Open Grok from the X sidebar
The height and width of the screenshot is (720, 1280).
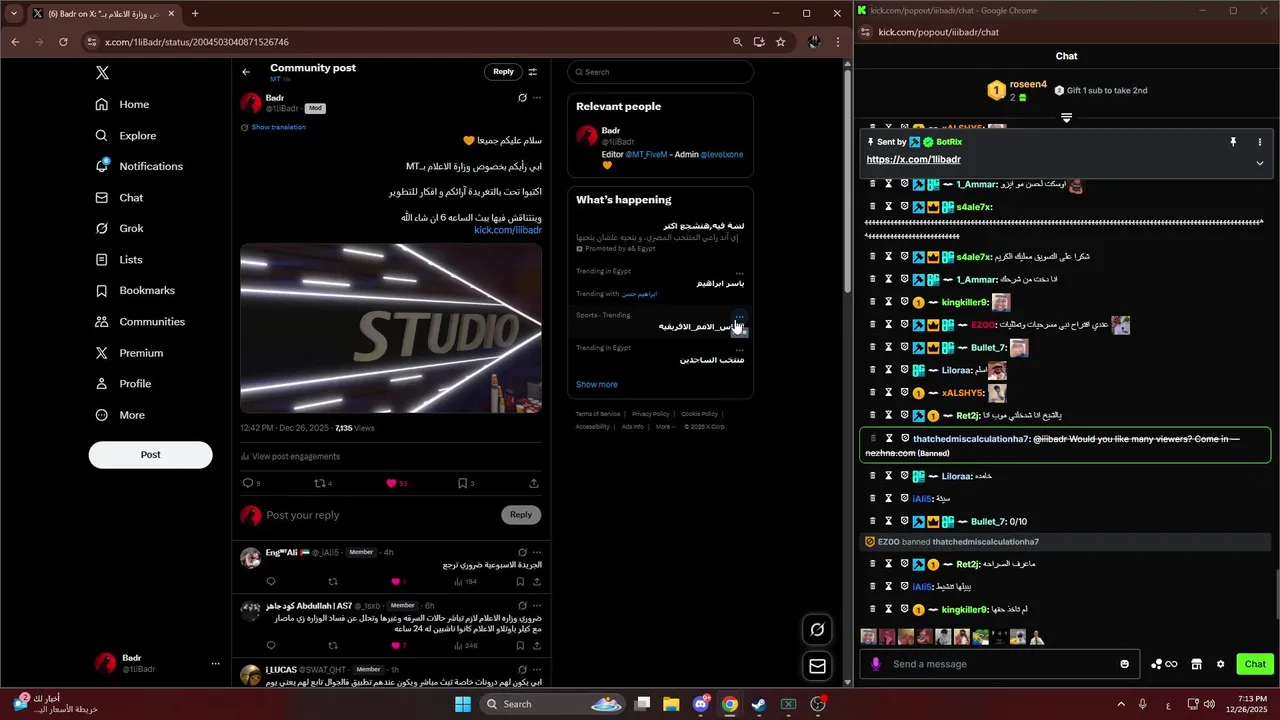point(119,228)
